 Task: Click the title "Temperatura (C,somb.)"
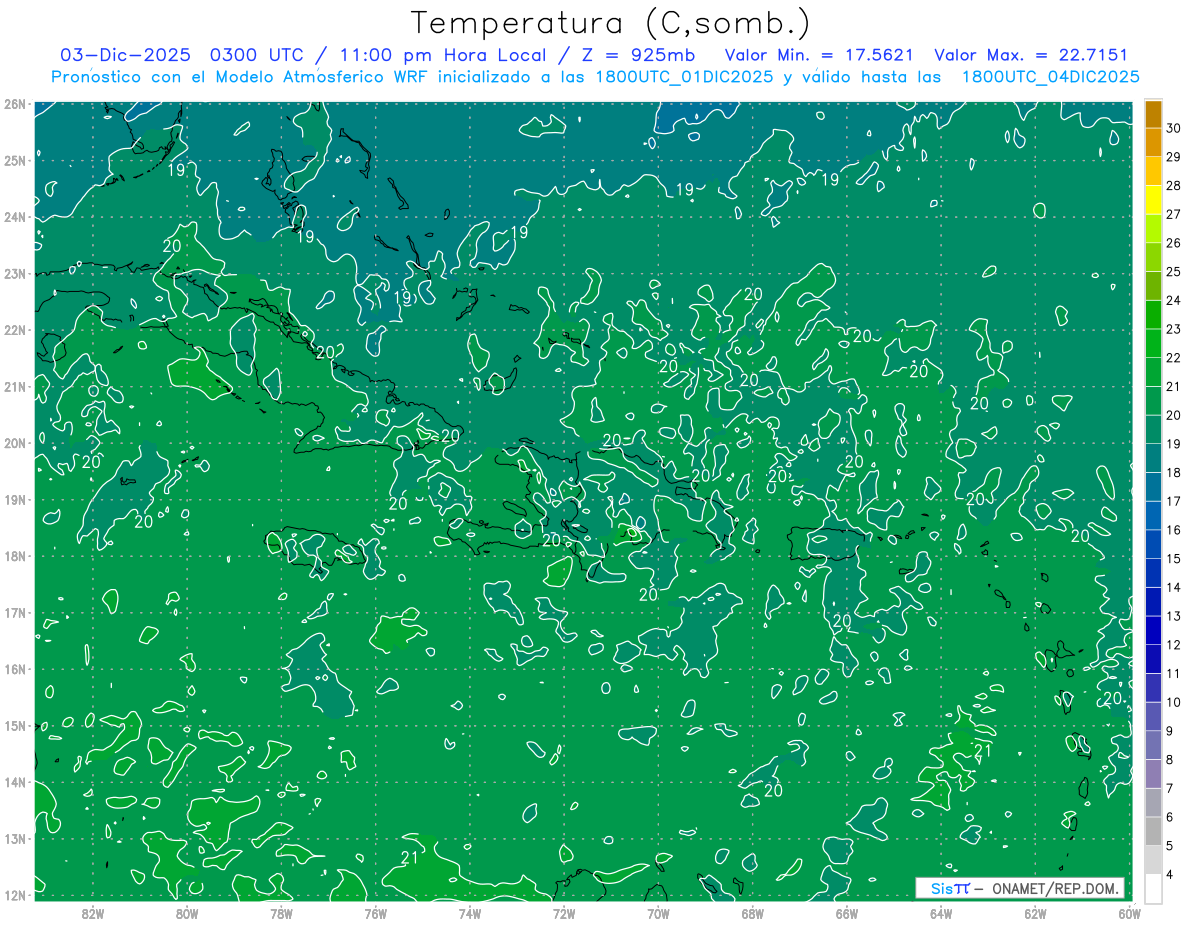click(x=611, y=24)
